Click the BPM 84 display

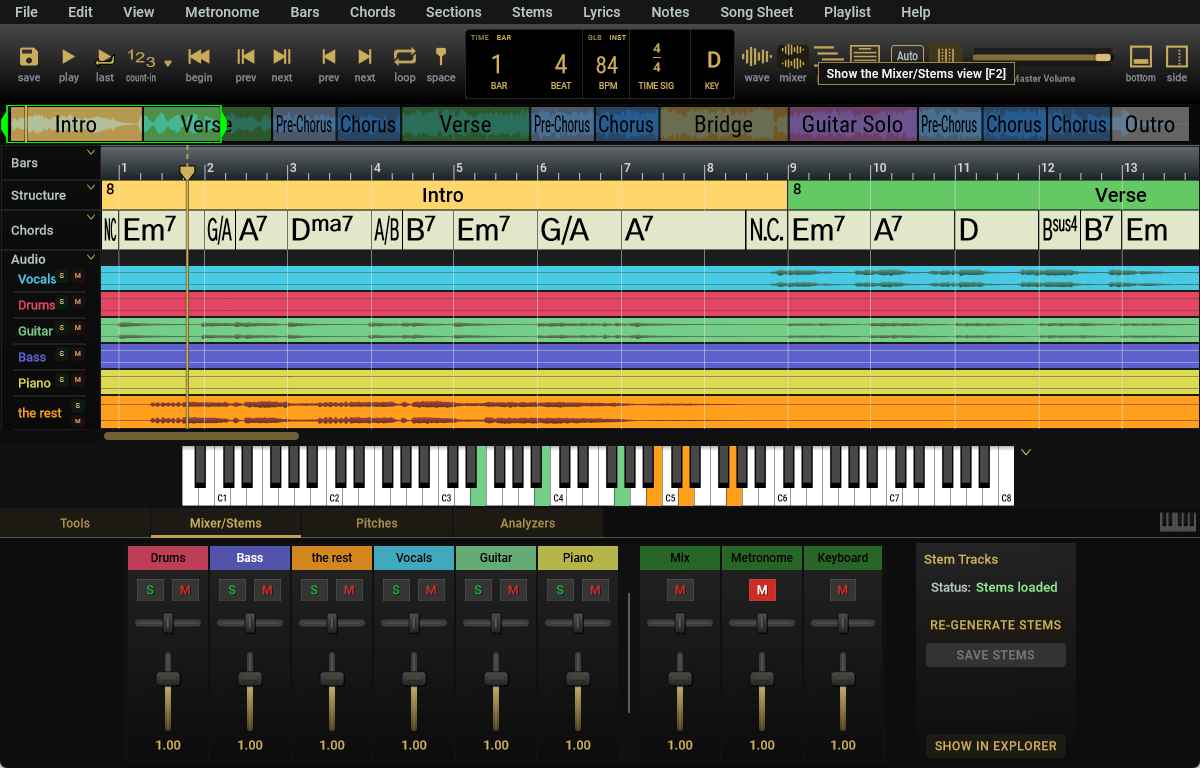[607, 65]
